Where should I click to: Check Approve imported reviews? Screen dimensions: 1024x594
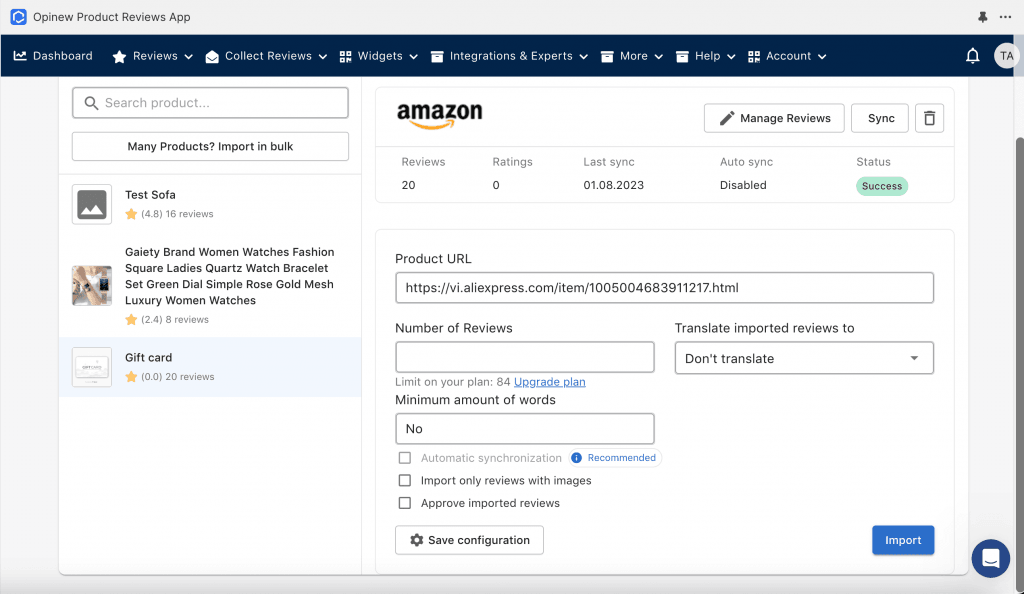point(405,503)
